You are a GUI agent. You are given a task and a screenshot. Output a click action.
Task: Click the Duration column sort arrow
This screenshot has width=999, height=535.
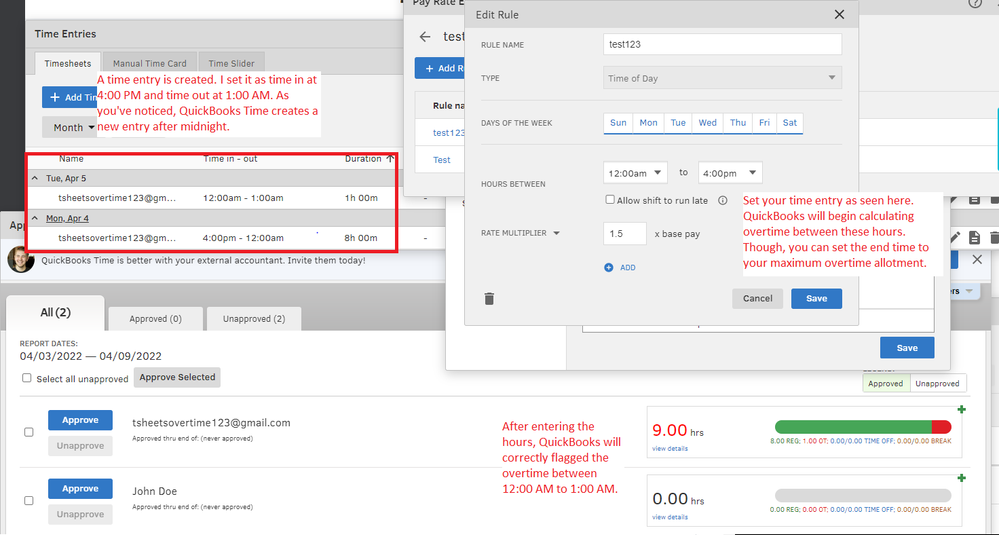pos(389,159)
